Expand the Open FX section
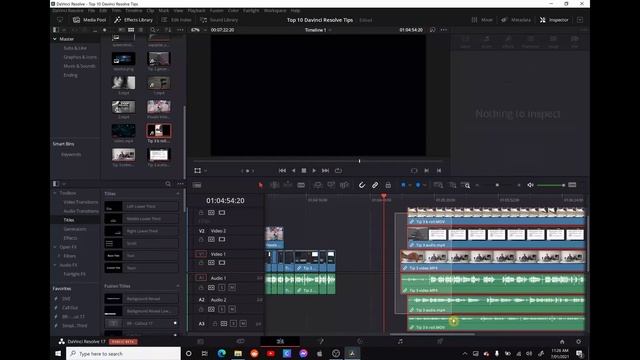The height and width of the screenshot is (360, 640). click(55, 247)
